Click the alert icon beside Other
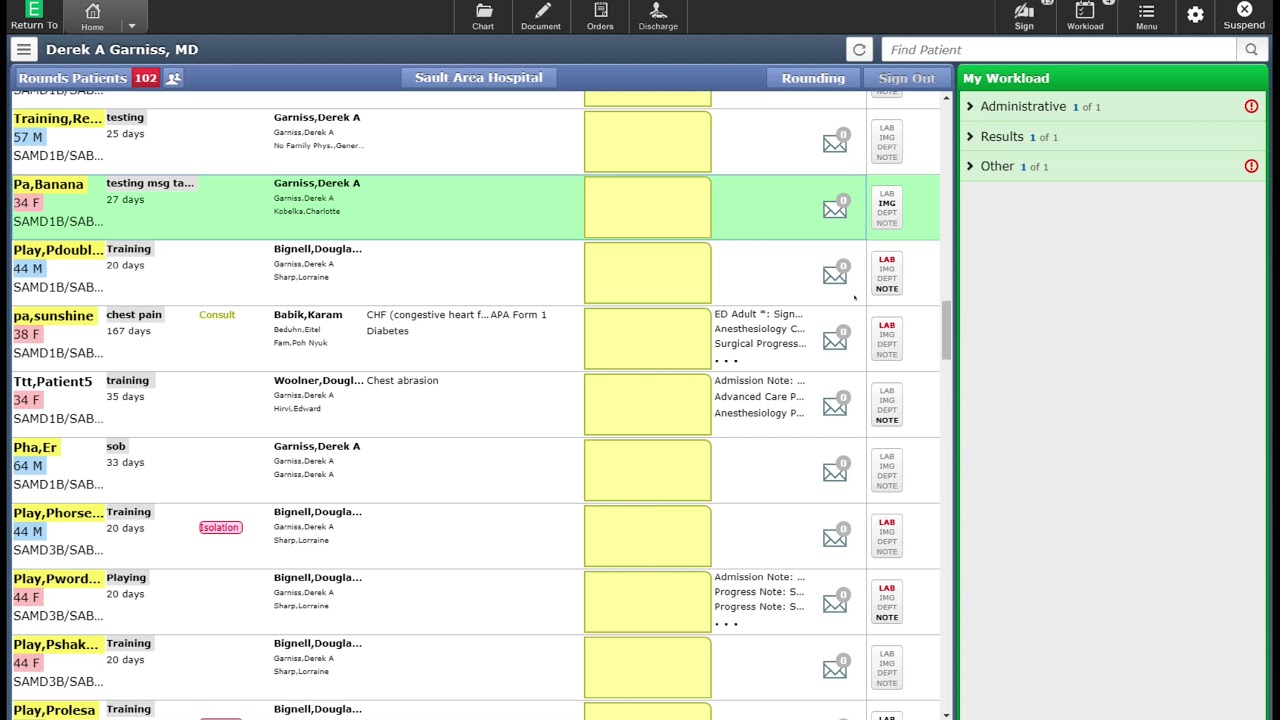The image size is (1280, 720). click(x=1251, y=167)
